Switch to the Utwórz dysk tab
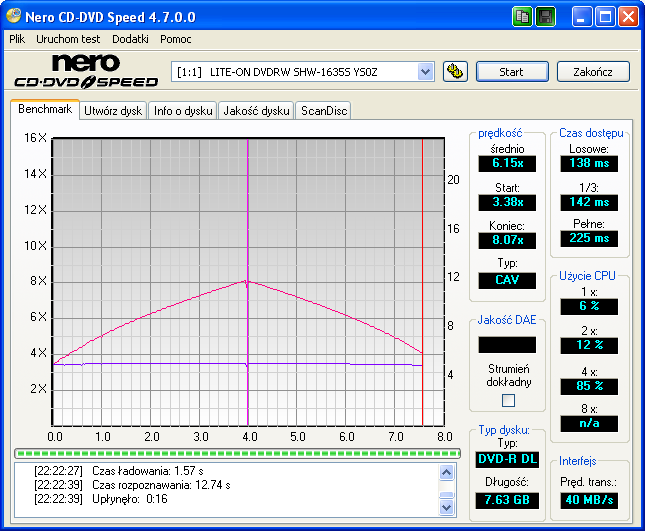The width and height of the screenshot is (645, 531). (113, 111)
